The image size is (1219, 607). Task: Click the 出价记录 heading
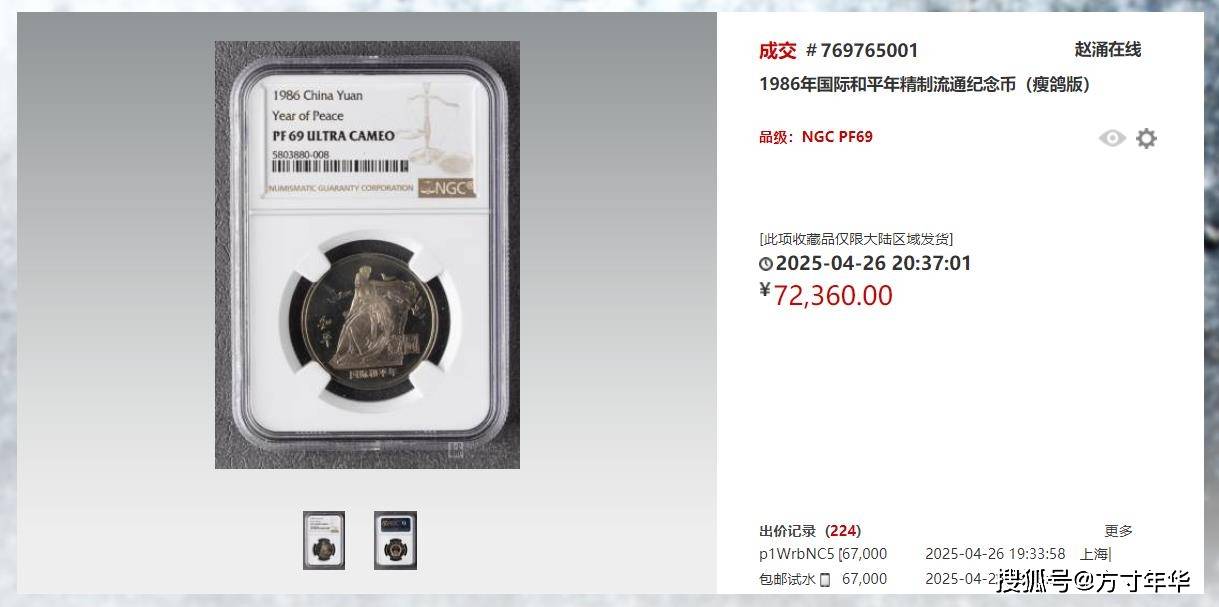[787, 531]
